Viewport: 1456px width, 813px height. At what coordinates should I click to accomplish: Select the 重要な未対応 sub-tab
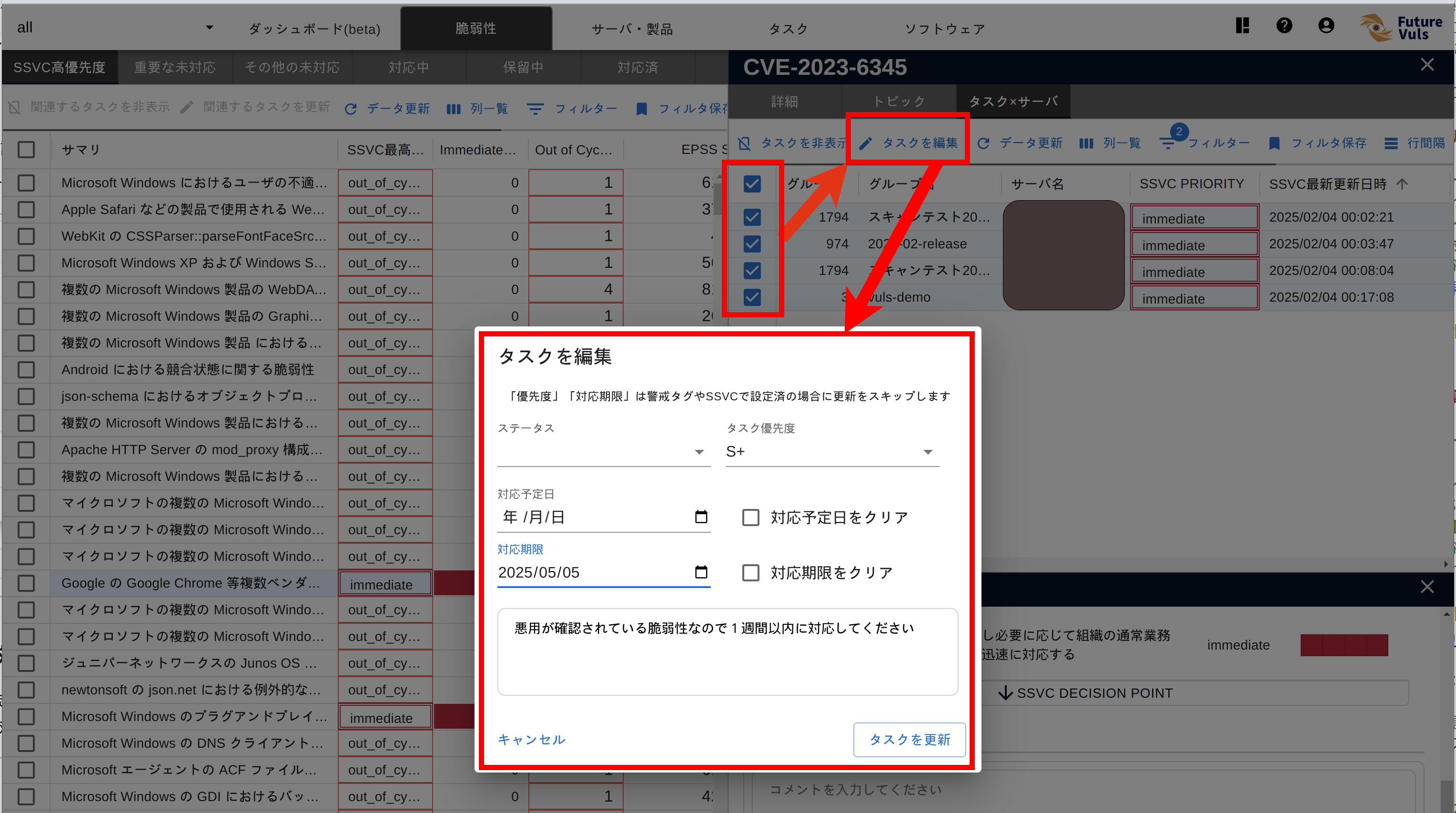point(175,67)
